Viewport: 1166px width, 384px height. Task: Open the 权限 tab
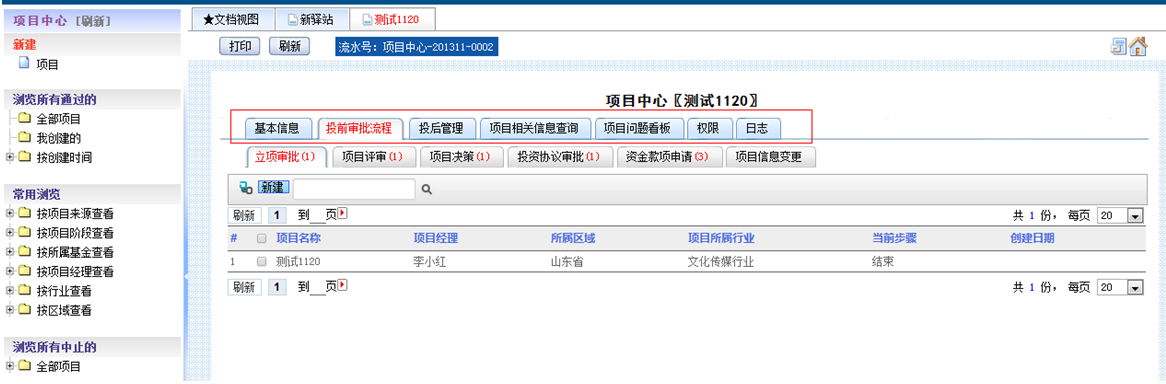(x=709, y=128)
